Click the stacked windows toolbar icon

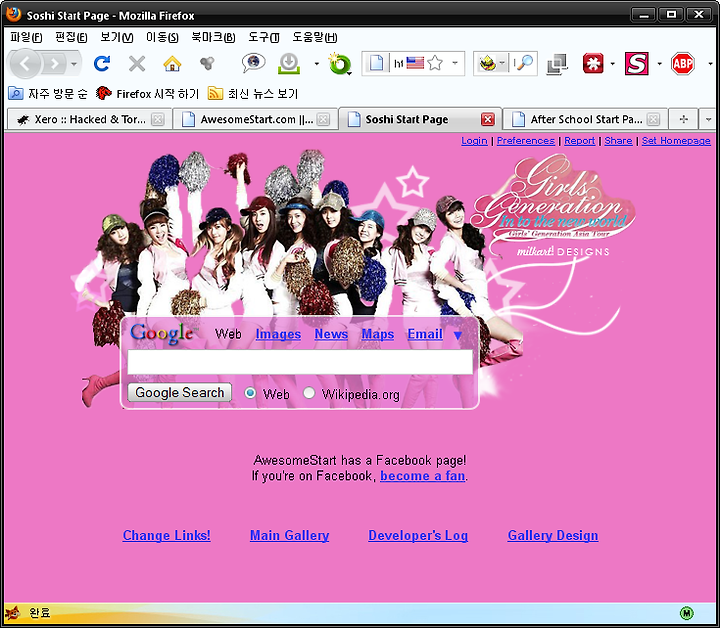(x=557, y=64)
